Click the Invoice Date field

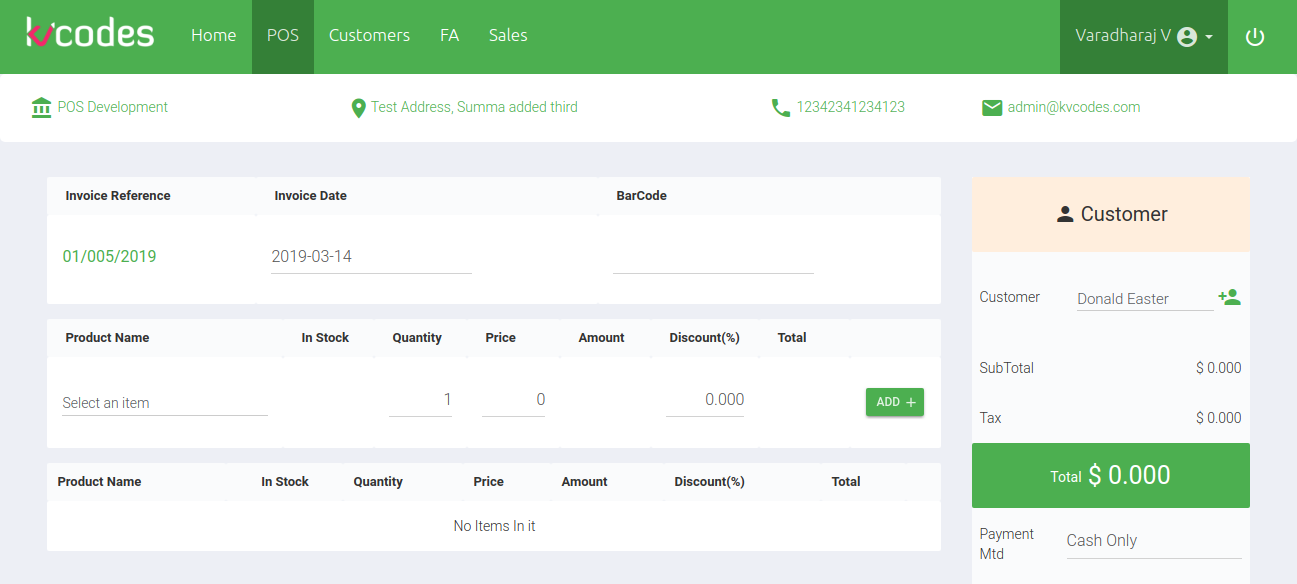coord(371,257)
